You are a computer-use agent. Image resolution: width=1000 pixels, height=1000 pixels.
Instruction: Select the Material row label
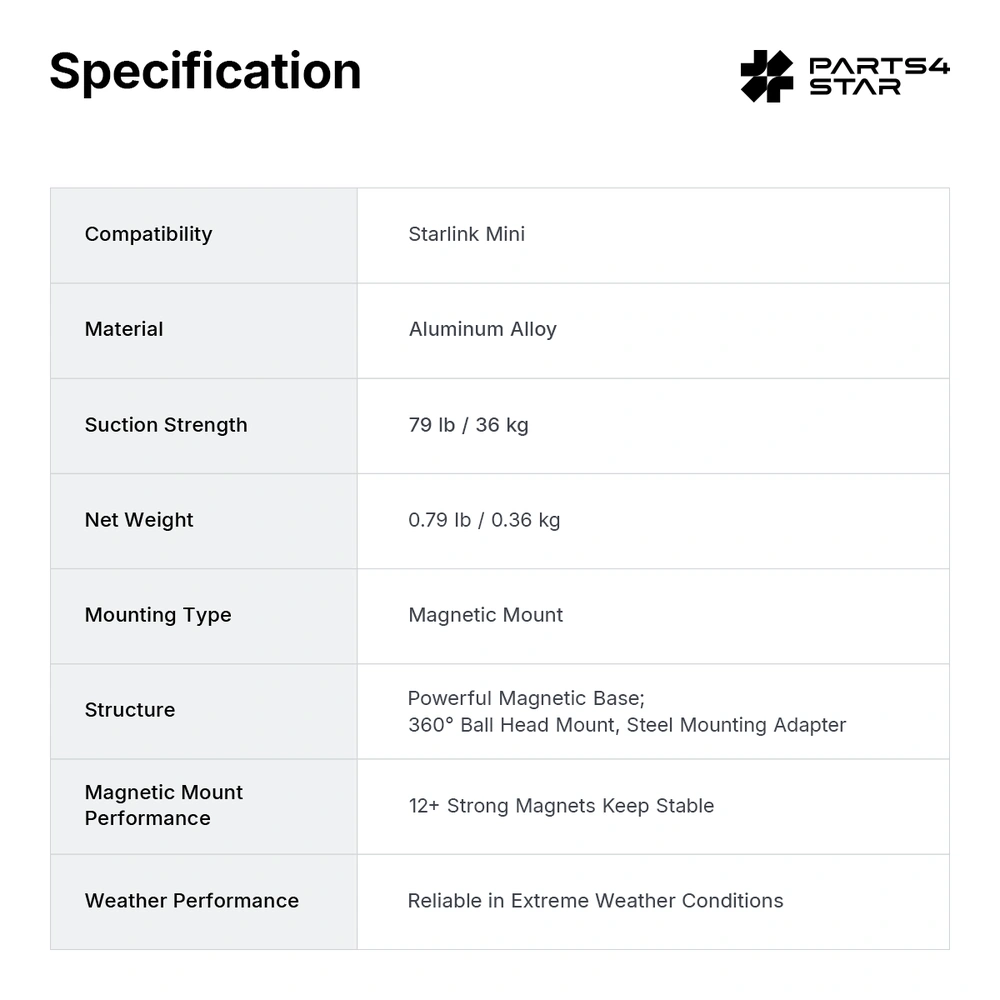(x=124, y=329)
